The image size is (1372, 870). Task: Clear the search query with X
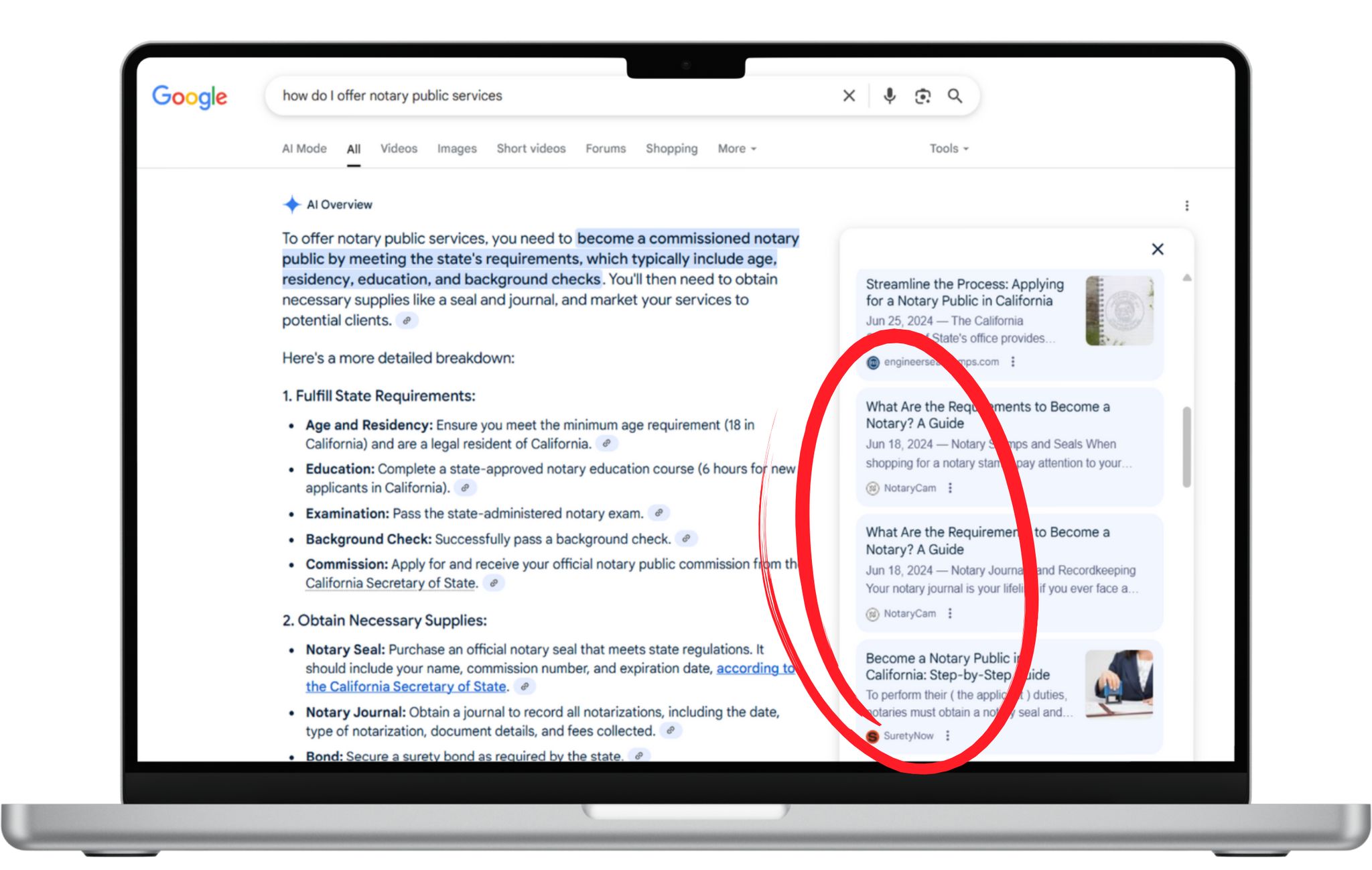pyautogui.click(x=849, y=96)
